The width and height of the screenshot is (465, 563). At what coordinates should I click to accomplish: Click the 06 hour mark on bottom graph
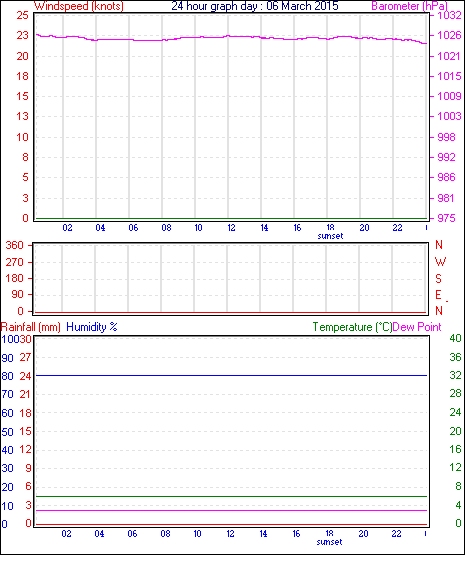(x=132, y=534)
